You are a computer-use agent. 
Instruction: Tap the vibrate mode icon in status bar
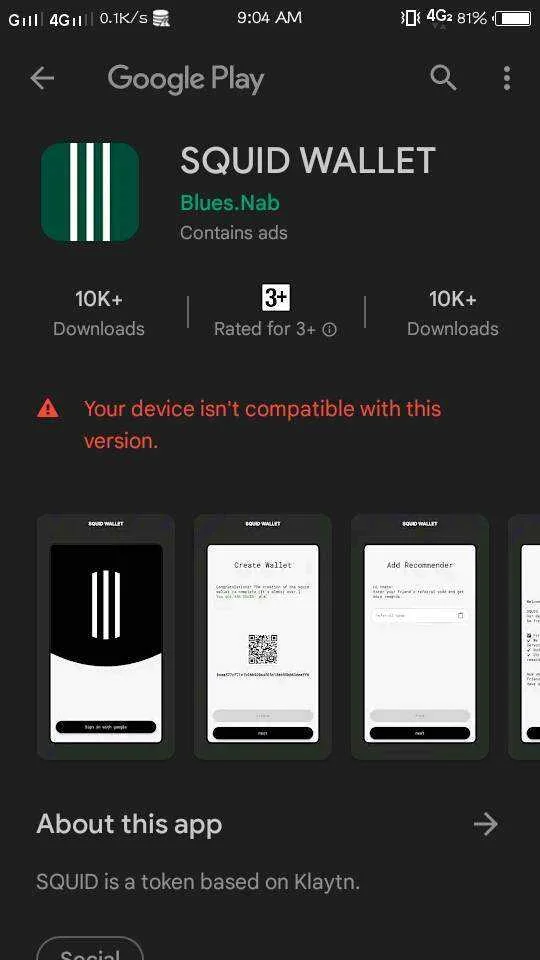pyautogui.click(x=410, y=18)
